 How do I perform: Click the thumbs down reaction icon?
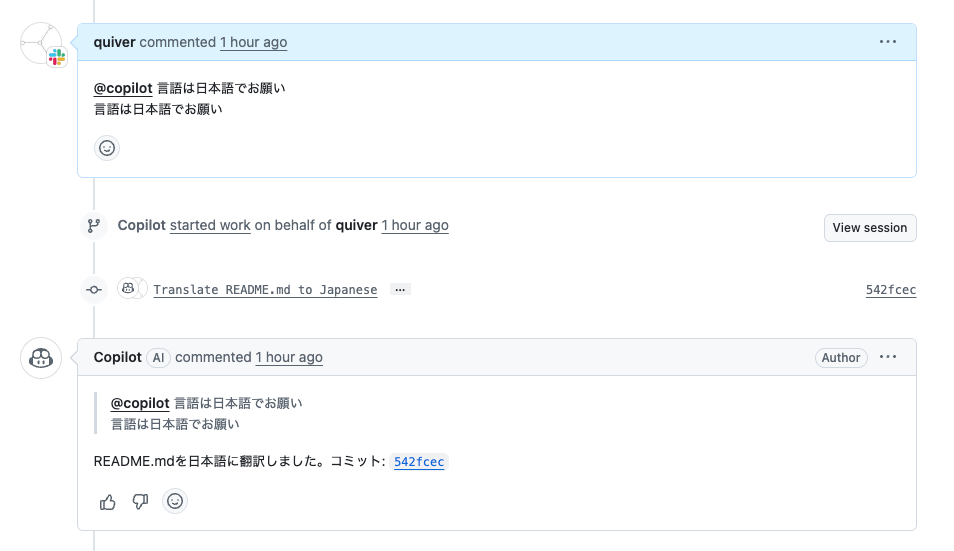tap(140, 502)
